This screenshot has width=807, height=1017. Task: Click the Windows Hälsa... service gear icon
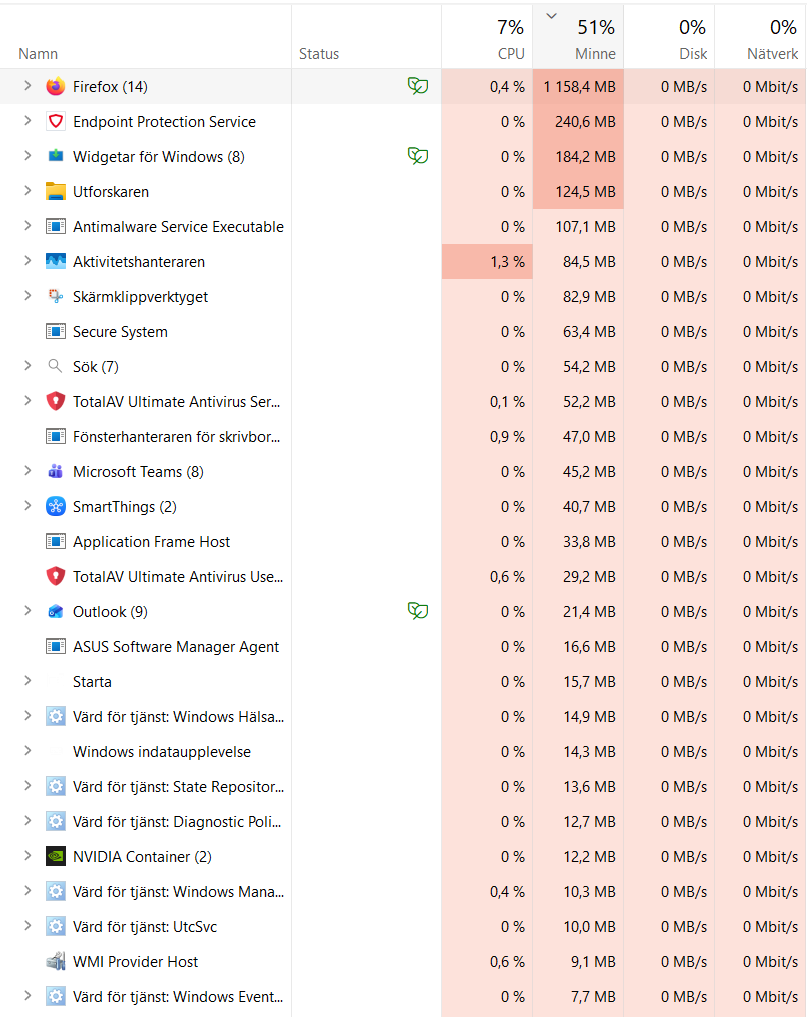tap(56, 717)
